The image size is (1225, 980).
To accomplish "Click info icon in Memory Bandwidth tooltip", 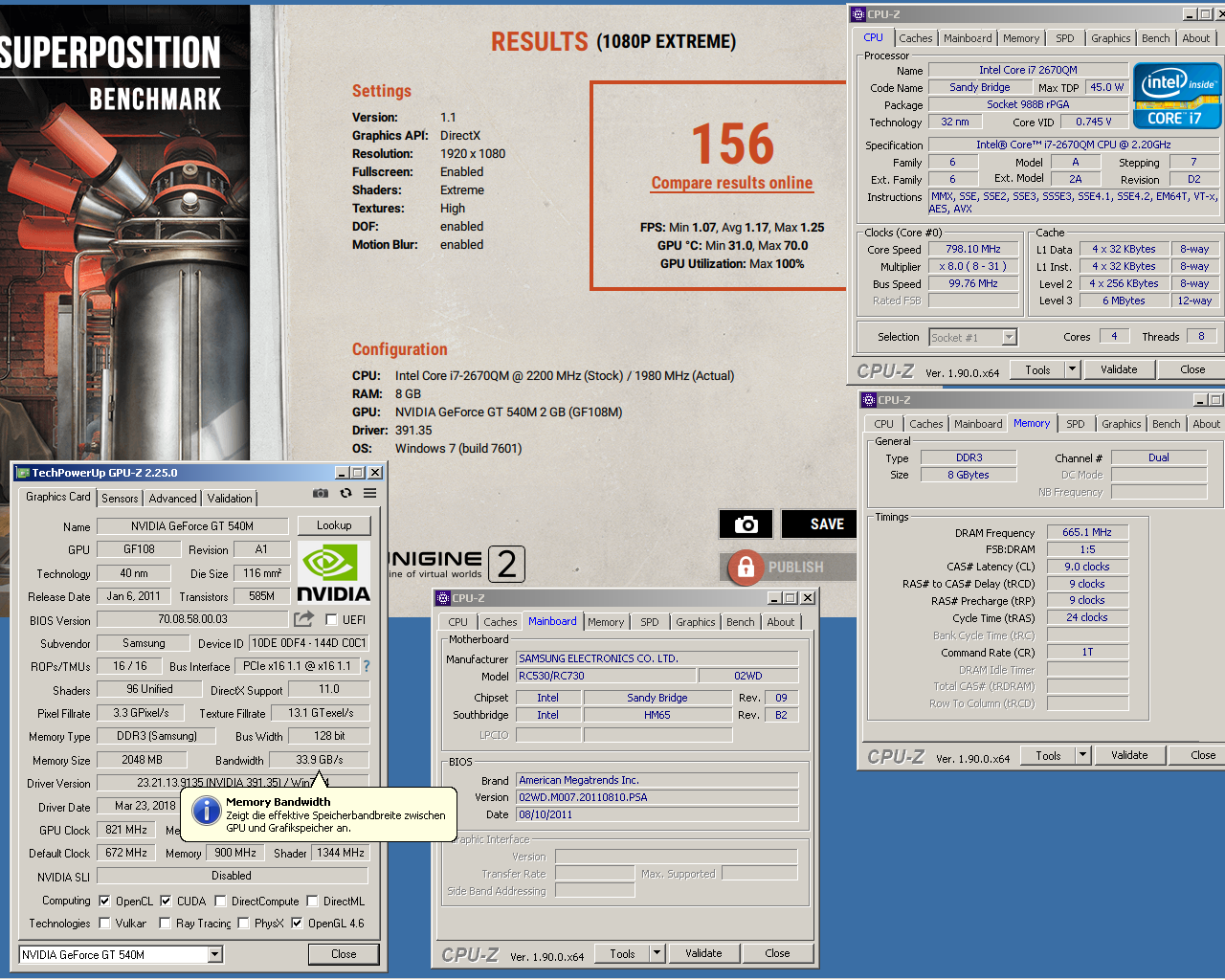I will (207, 811).
